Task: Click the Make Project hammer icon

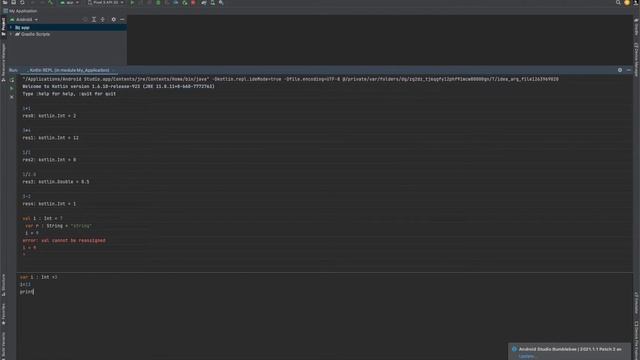Action: 51,2
